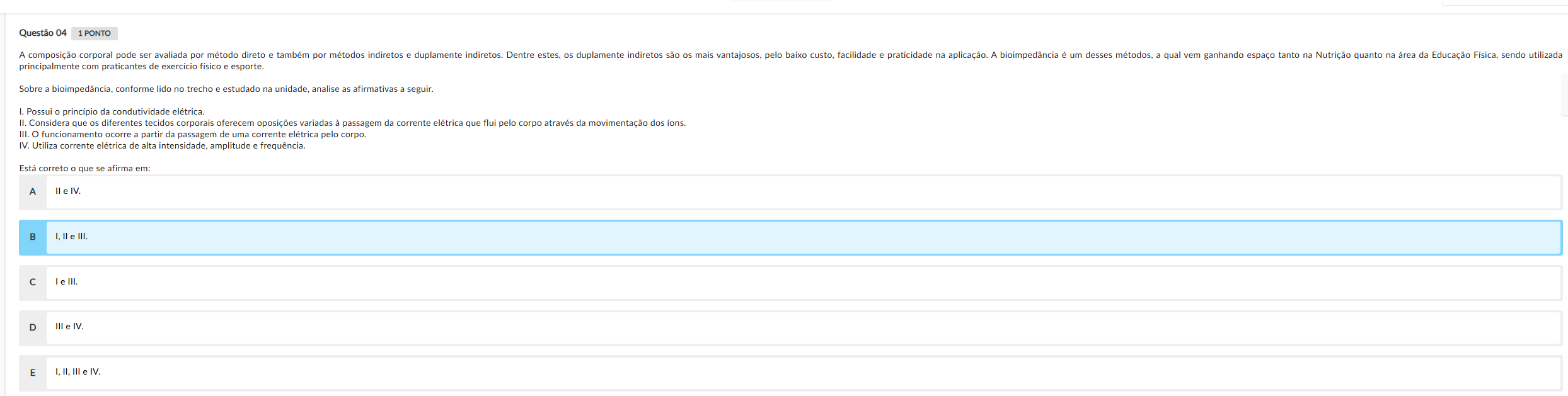Select answer option A letter box
The image size is (1568, 396).
pyautogui.click(x=33, y=192)
